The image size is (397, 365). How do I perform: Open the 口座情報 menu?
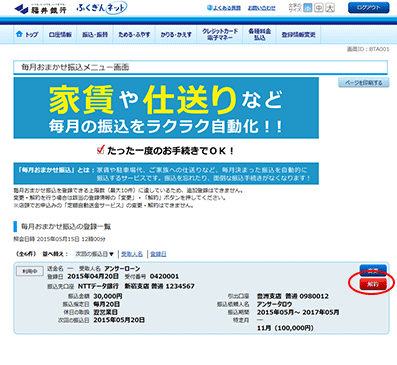point(60,35)
